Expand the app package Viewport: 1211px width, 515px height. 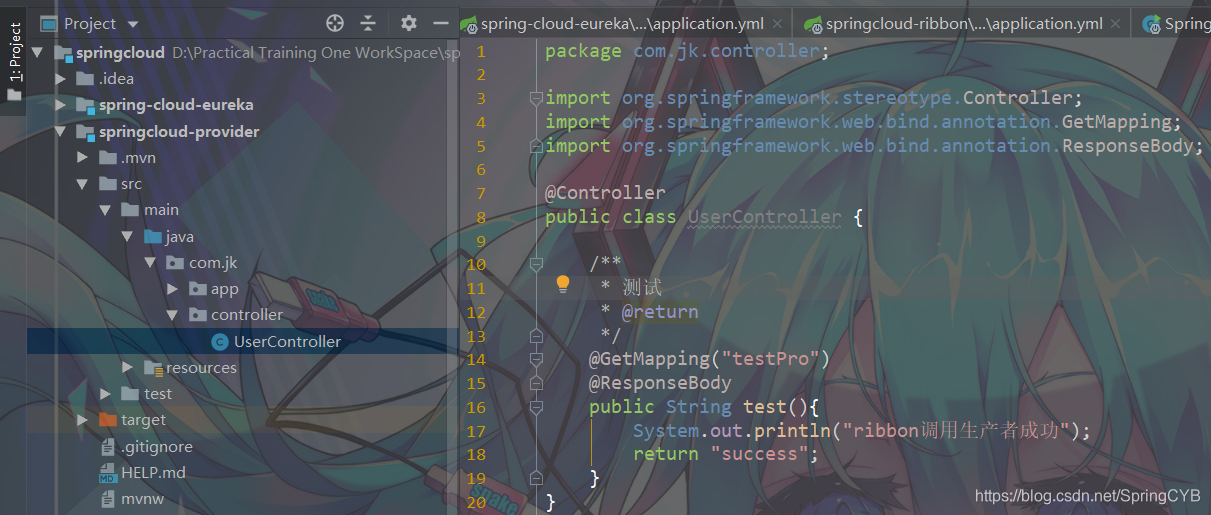point(171,289)
